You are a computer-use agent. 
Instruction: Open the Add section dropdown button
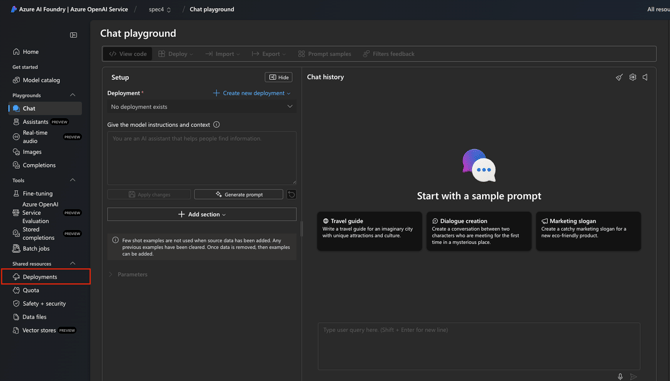point(202,214)
